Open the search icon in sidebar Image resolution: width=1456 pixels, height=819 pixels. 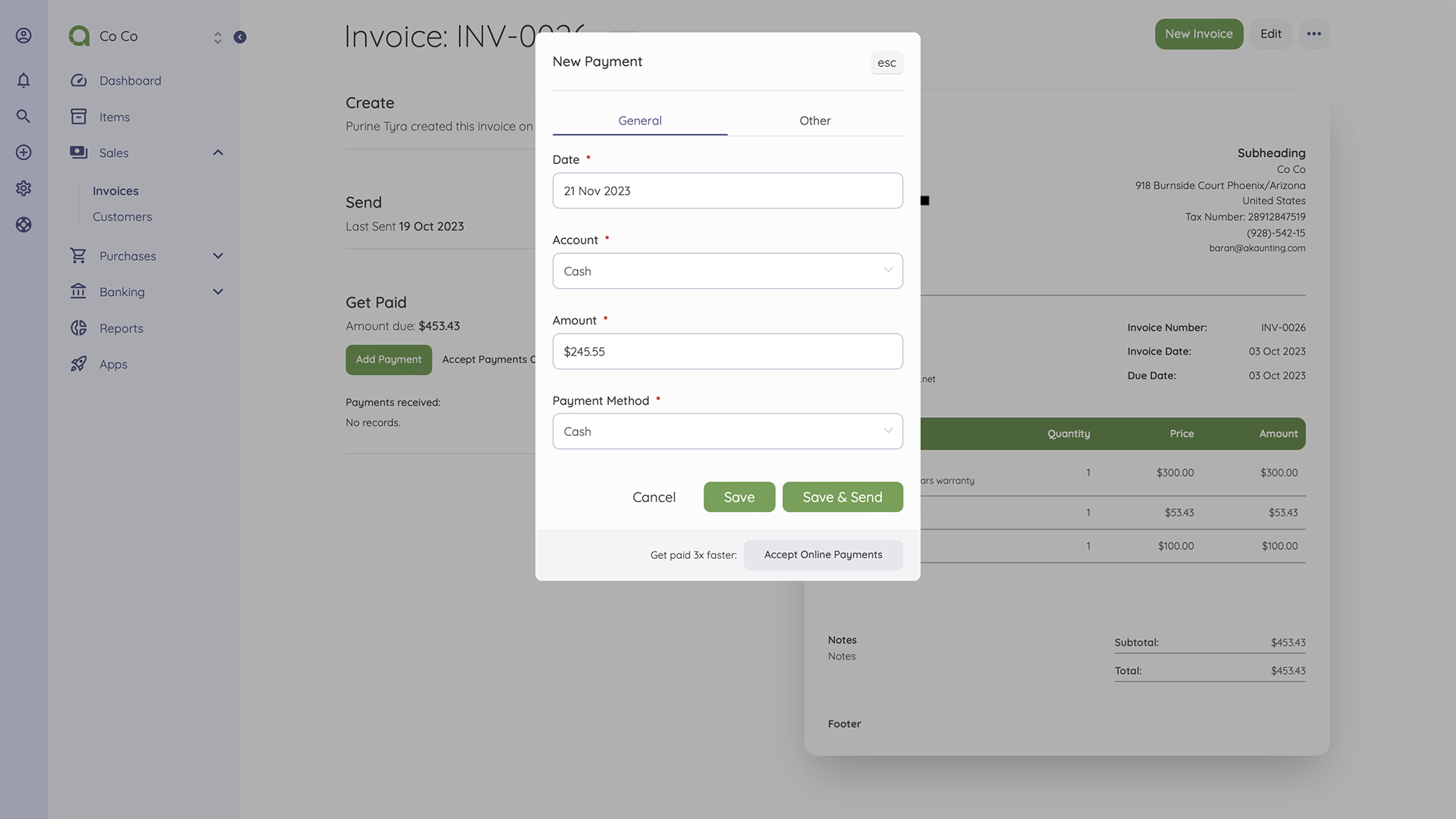coord(24,116)
